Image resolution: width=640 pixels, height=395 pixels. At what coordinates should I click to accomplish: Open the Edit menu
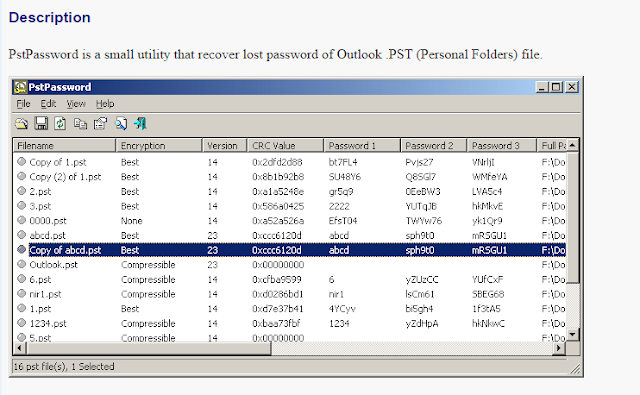[48, 104]
